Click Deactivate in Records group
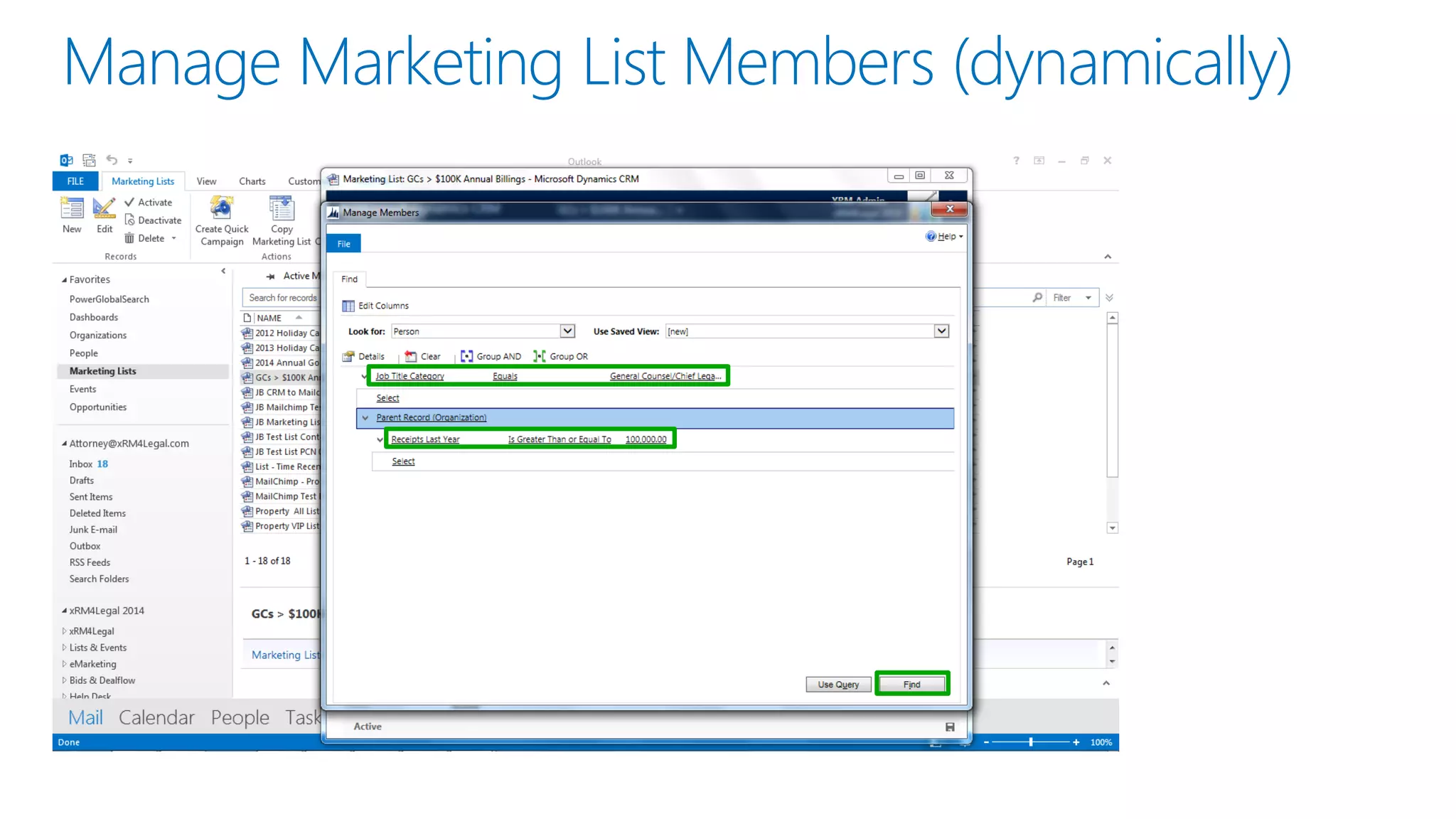Image resolution: width=1456 pixels, height=819 pixels. (153, 220)
